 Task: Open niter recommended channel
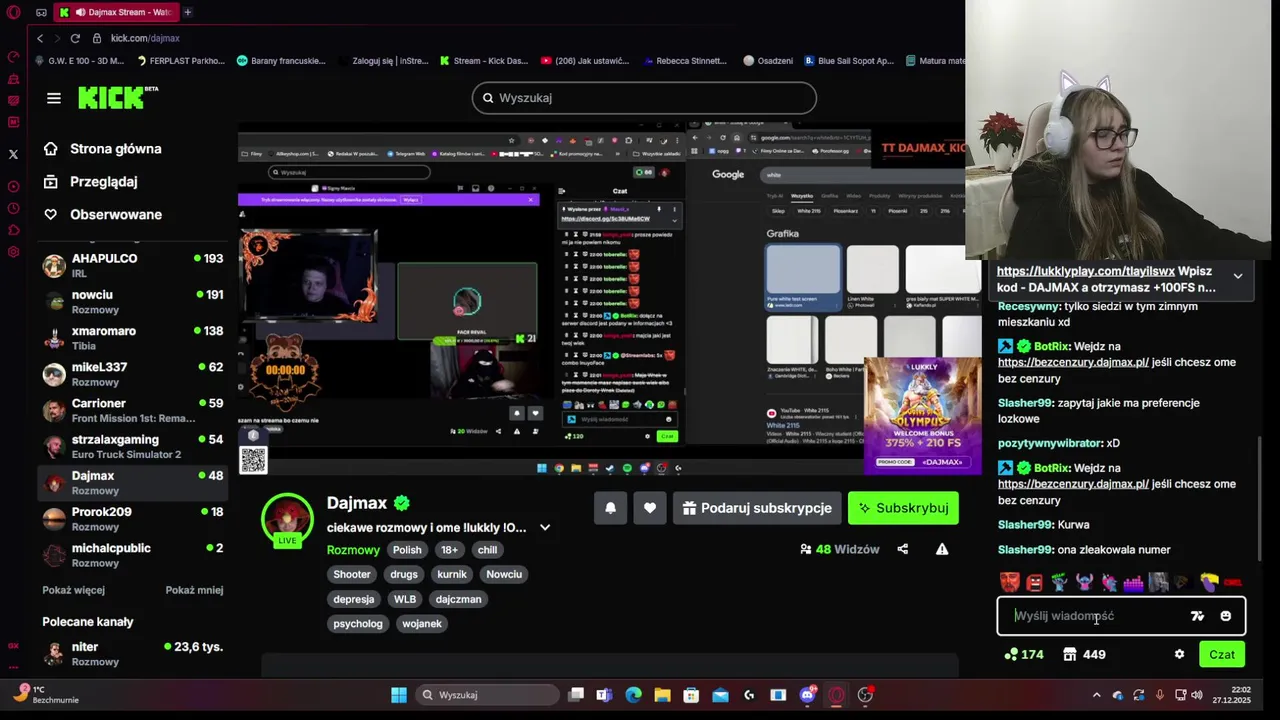coord(133,654)
